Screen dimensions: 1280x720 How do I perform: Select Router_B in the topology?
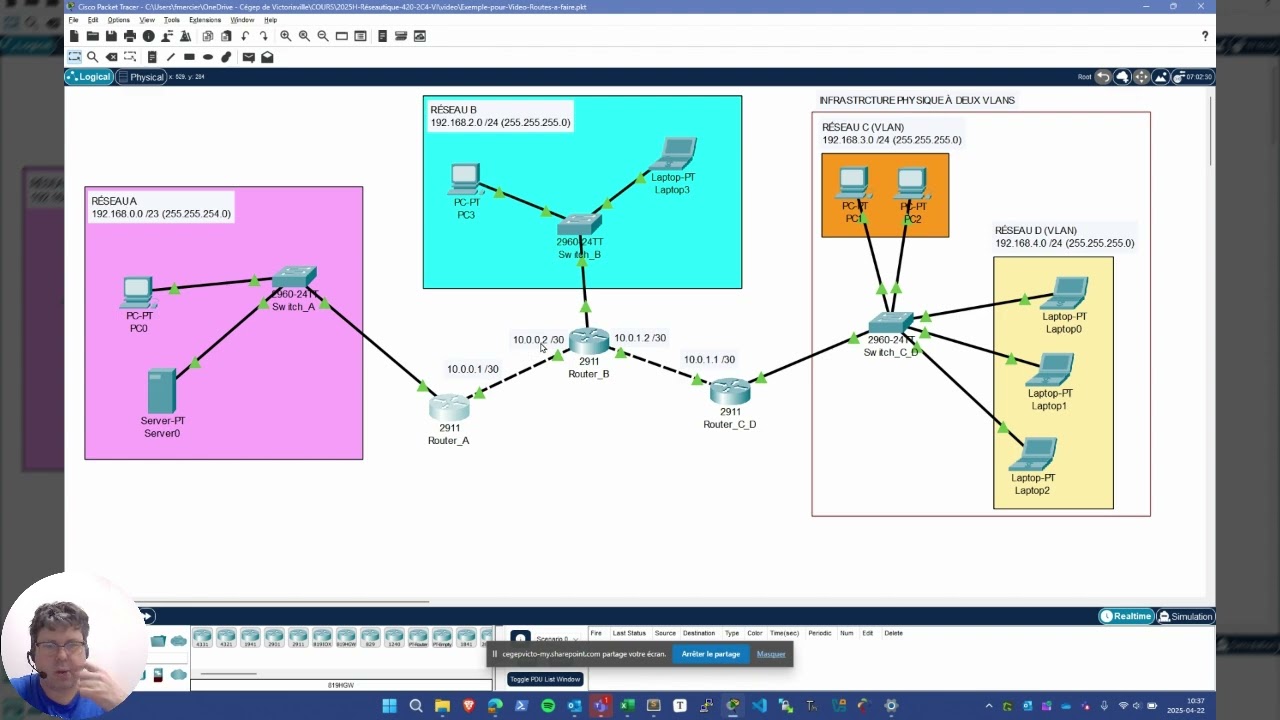coord(589,341)
